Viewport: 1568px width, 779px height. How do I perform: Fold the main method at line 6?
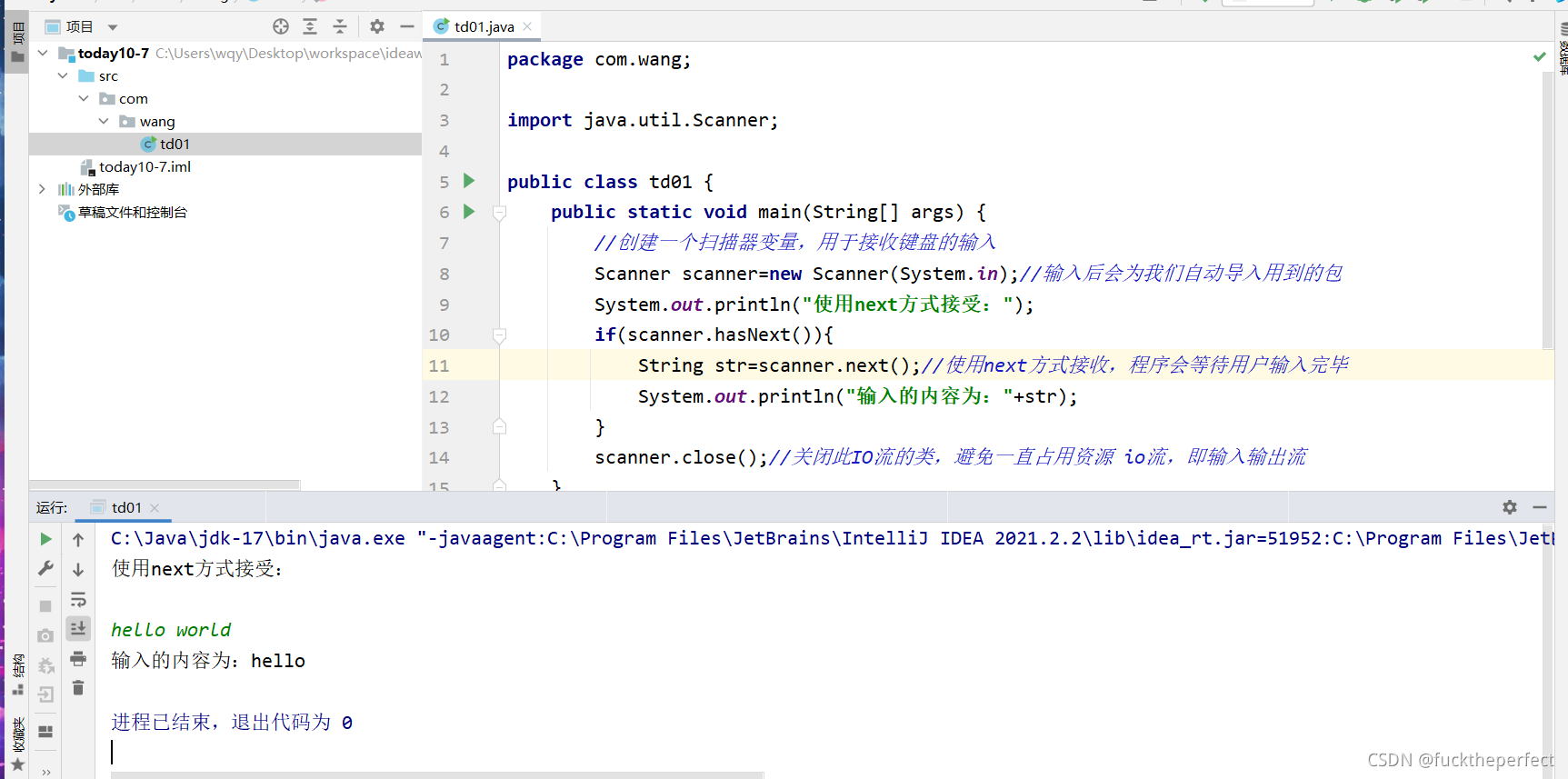pos(499,213)
